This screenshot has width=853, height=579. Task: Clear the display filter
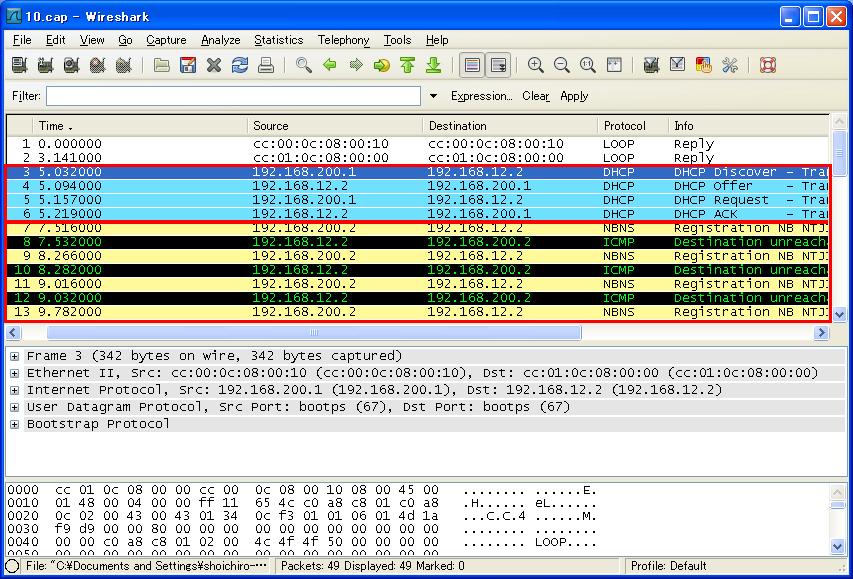point(536,96)
